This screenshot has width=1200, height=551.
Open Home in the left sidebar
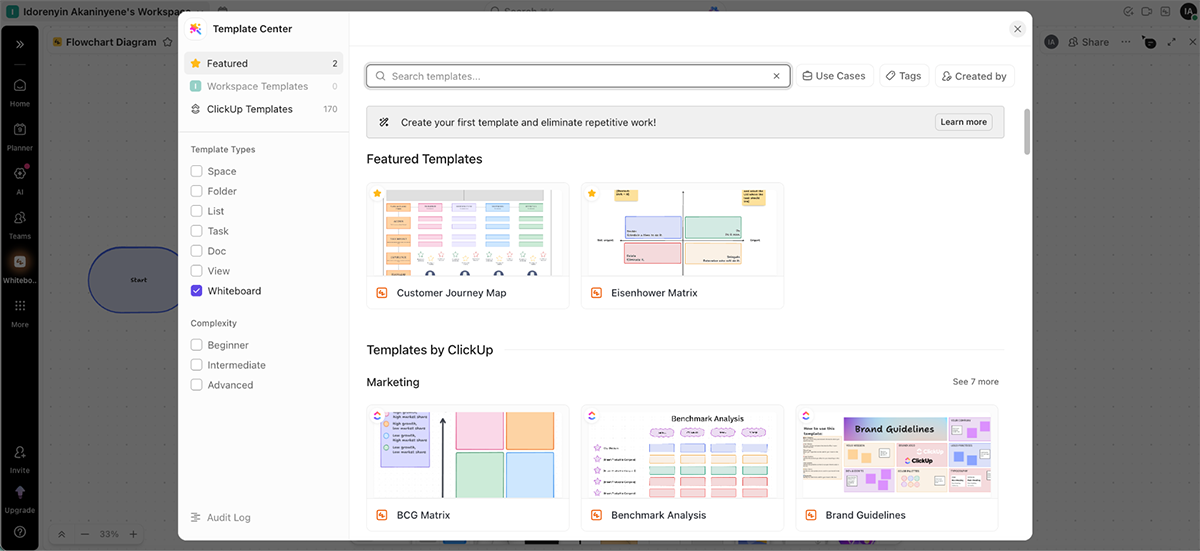click(x=20, y=91)
